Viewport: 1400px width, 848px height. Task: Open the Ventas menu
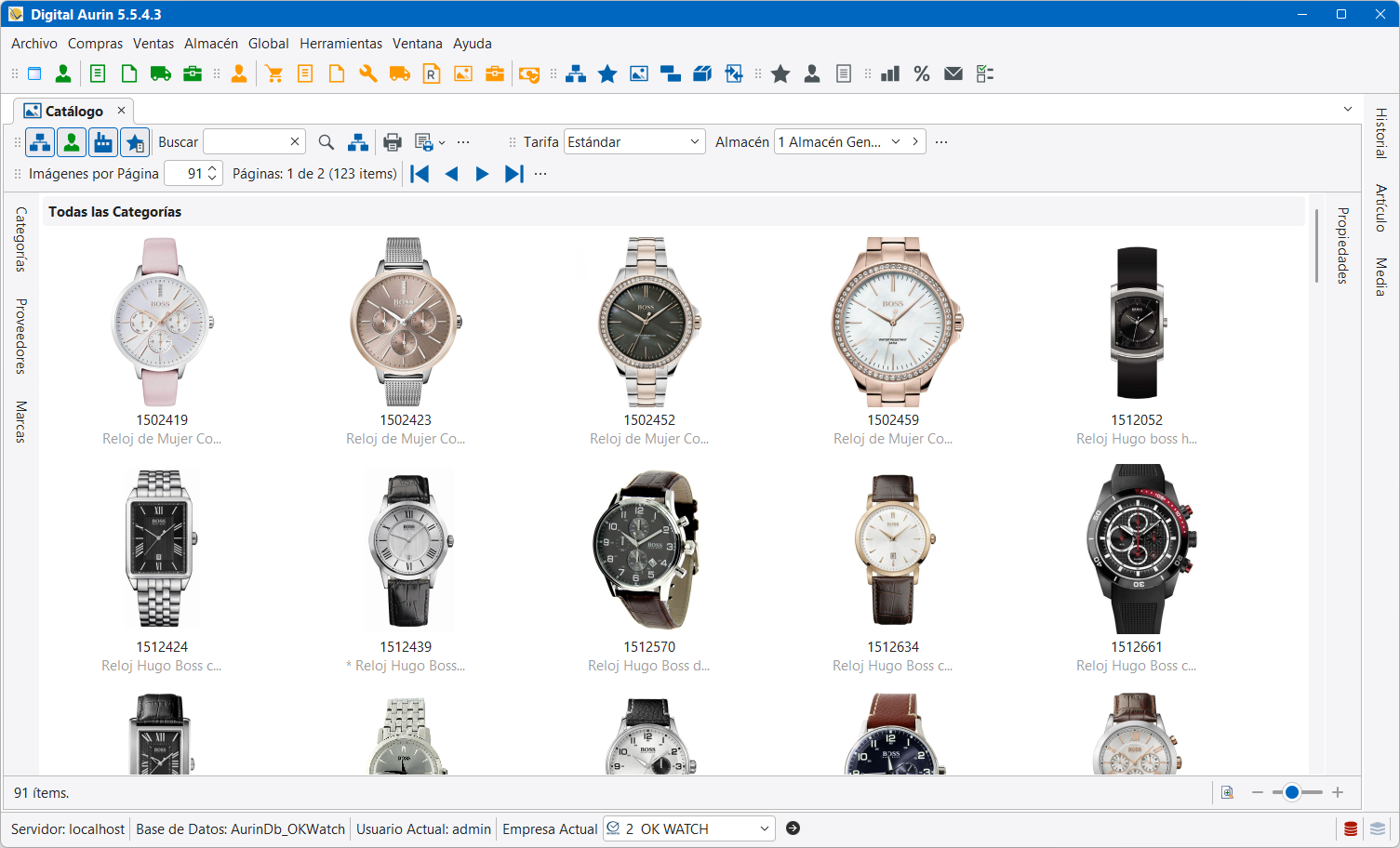coord(153,44)
